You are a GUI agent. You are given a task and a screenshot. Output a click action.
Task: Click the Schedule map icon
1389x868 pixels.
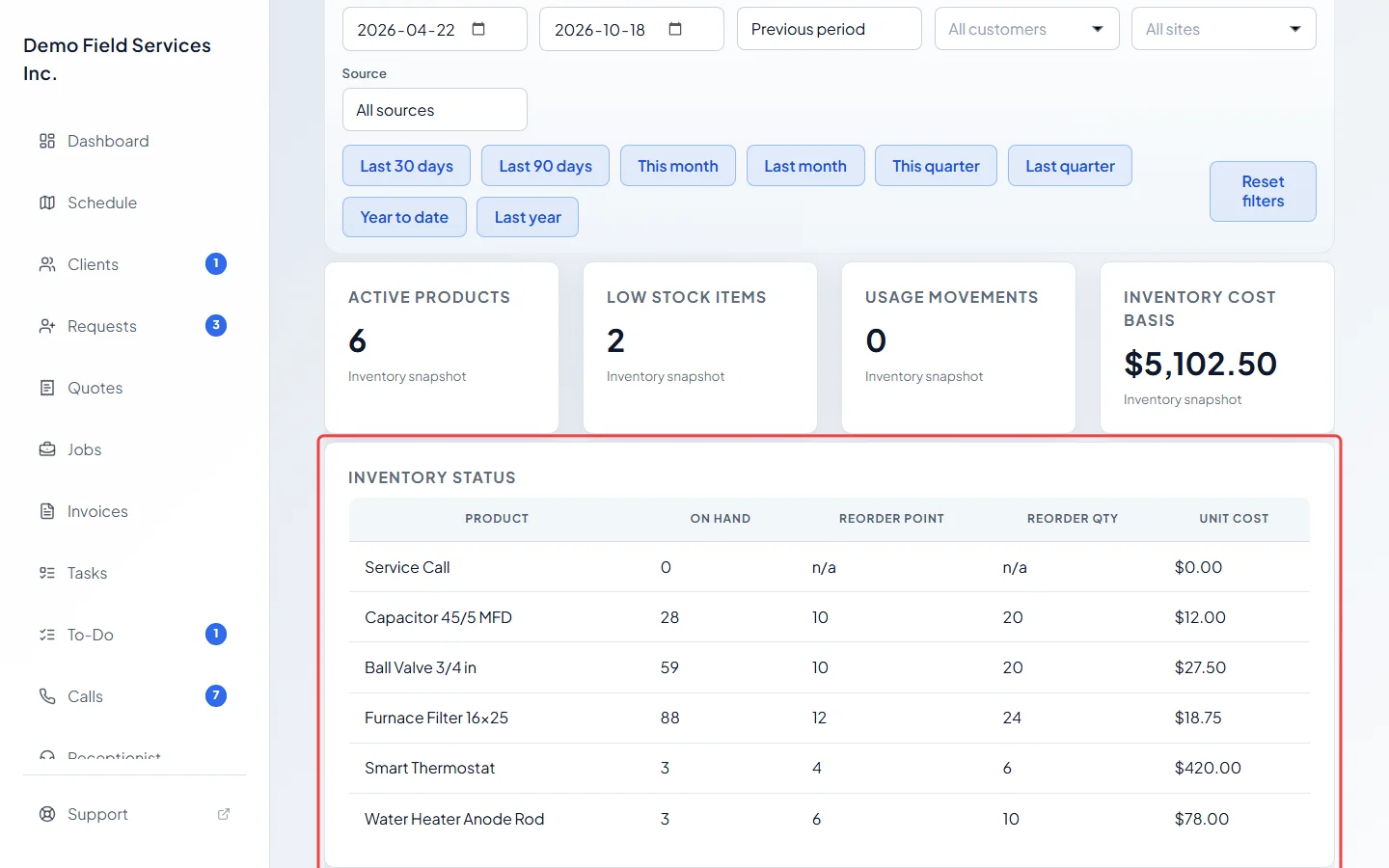[x=47, y=203]
